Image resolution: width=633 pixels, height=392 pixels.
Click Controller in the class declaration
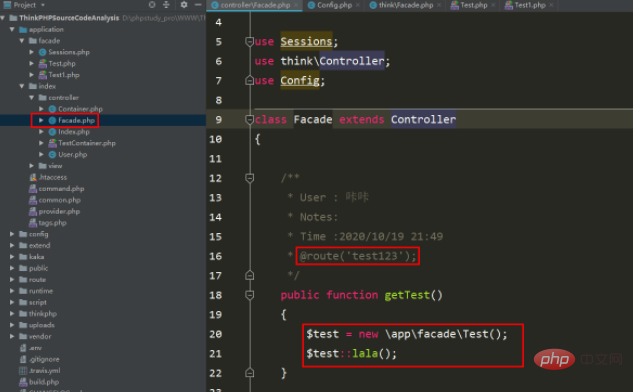(x=423, y=119)
